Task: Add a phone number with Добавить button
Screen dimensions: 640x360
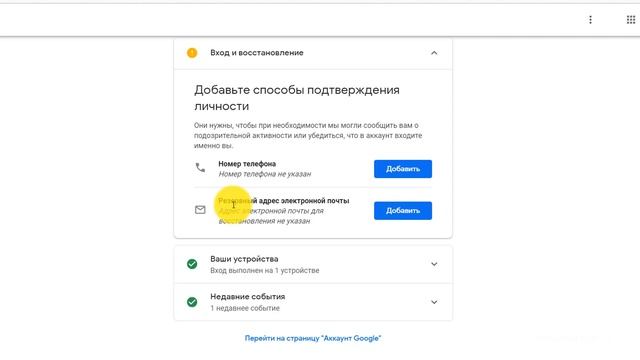Action: tap(403, 169)
